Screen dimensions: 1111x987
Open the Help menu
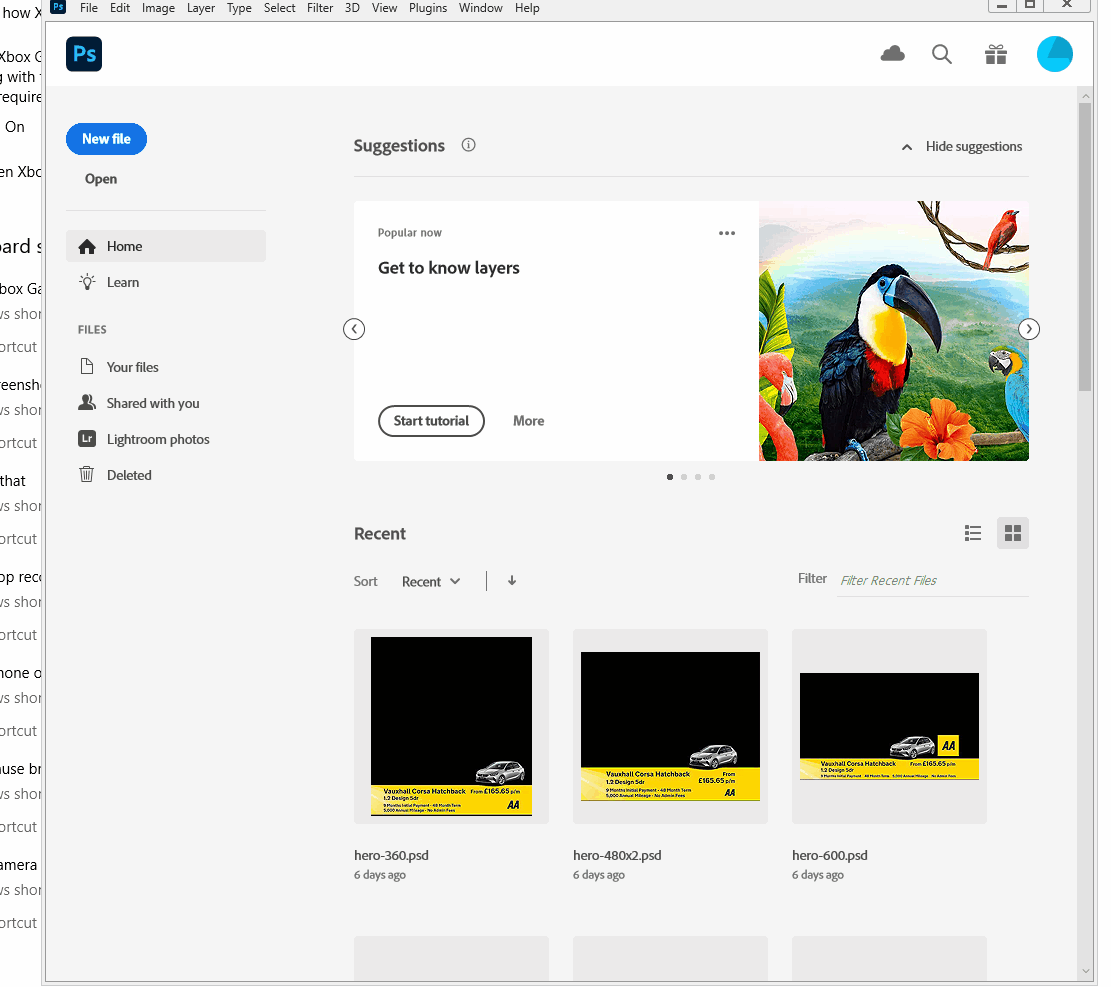coord(527,8)
